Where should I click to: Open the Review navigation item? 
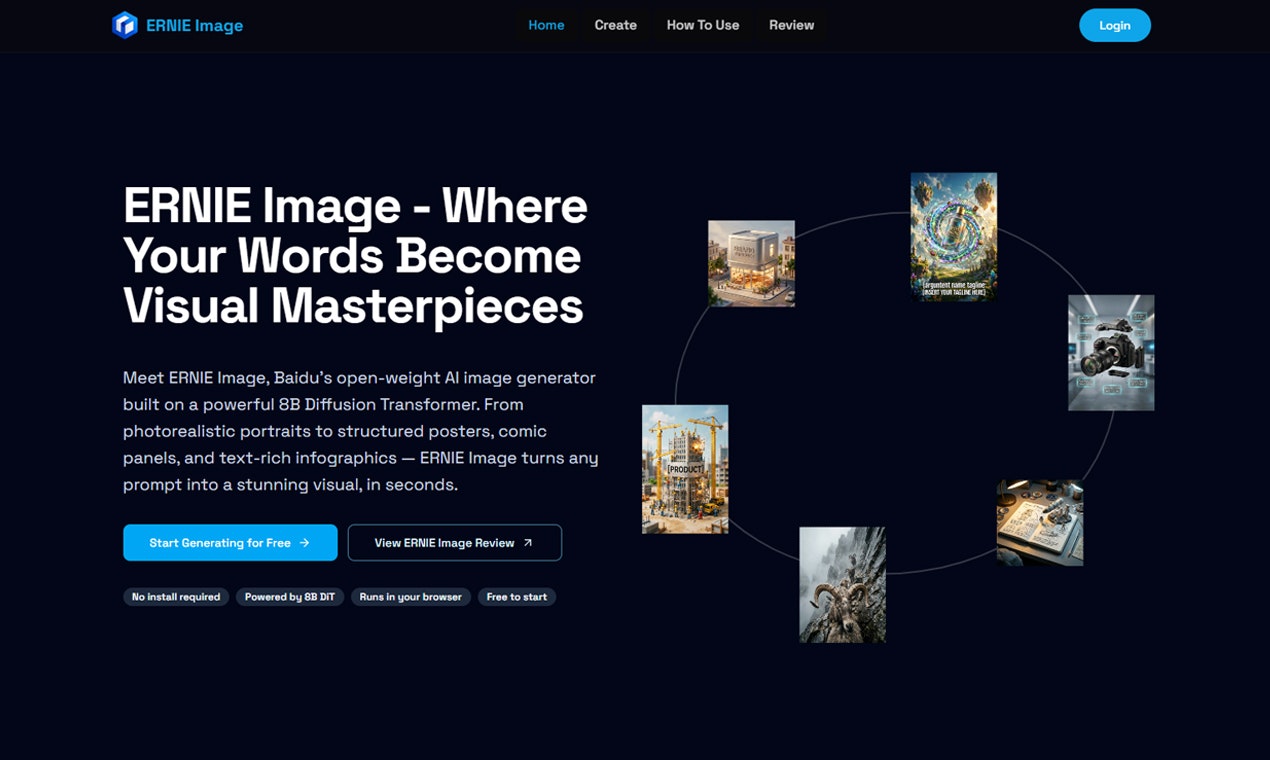(x=791, y=25)
